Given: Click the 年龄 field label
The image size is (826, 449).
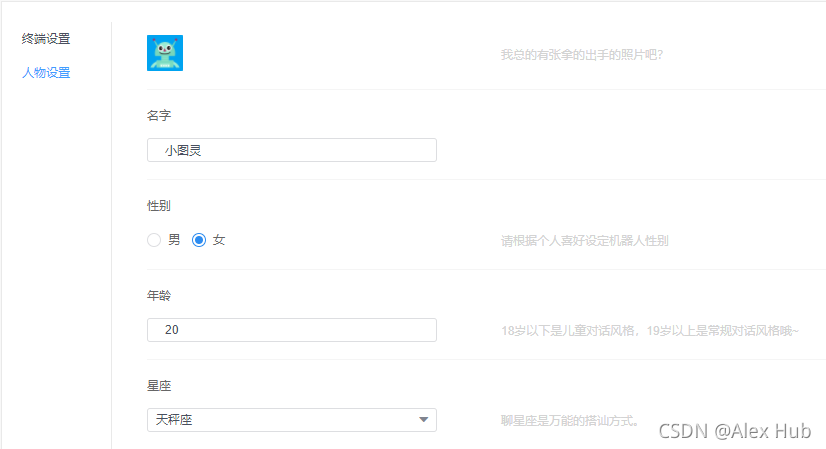Looking at the screenshot, I should [x=159, y=296].
